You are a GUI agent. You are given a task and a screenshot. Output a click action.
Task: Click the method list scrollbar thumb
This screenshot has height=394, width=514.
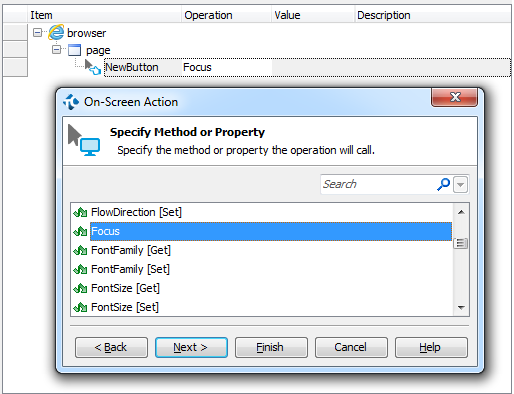coord(461,243)
